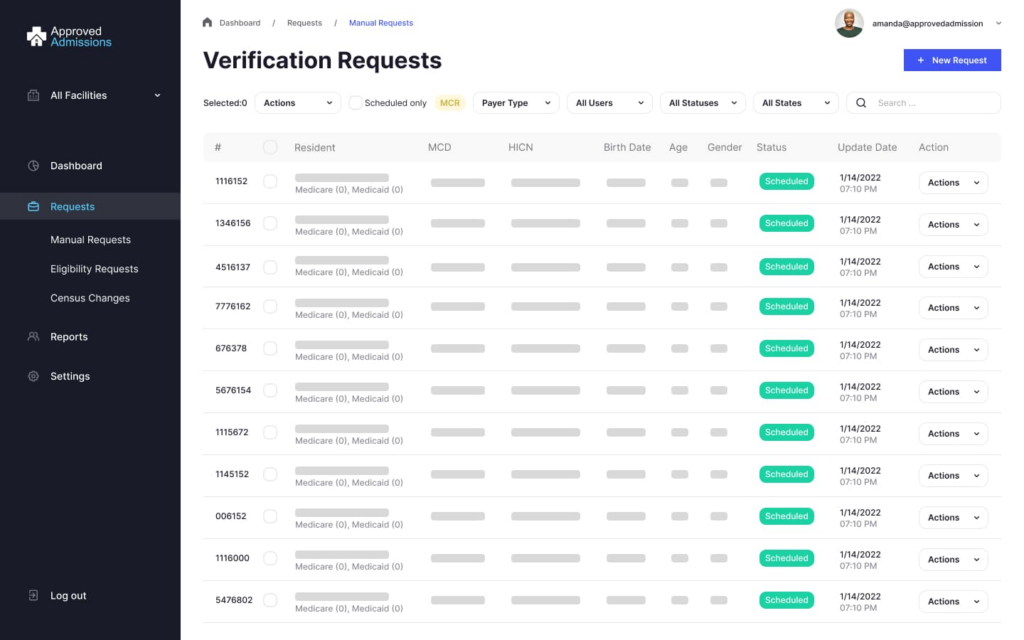Click the Approved Admissions logo icon

click(37, 37)
